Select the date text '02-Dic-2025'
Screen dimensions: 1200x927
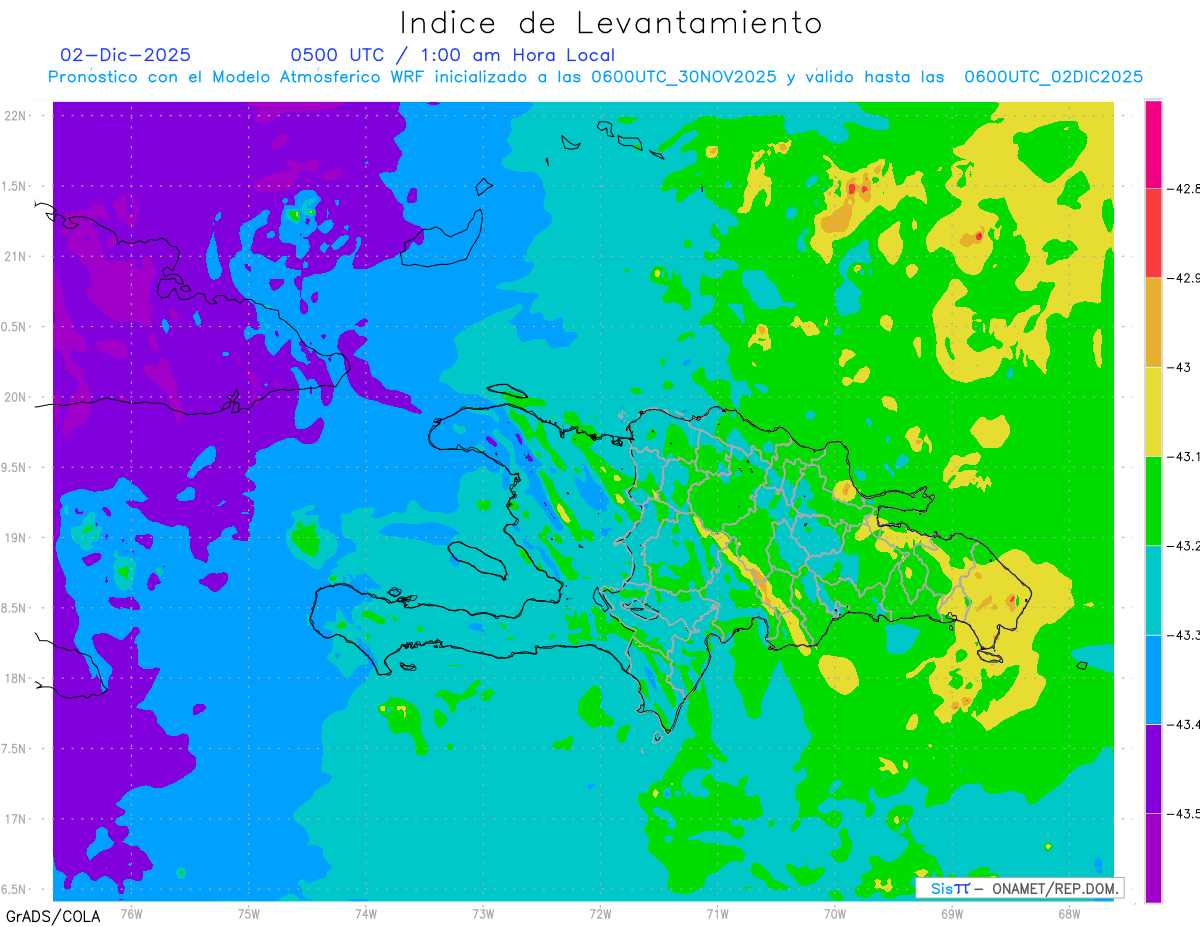tap(126, 55)
